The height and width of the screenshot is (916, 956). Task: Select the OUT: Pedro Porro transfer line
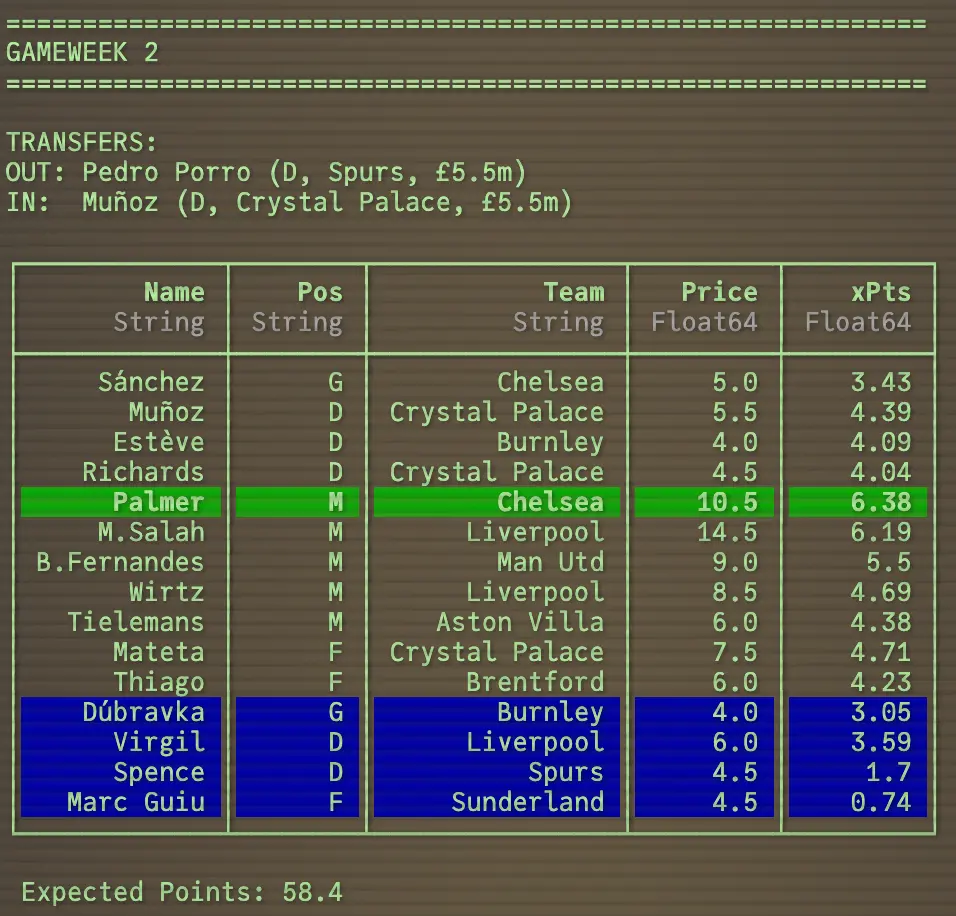click(266, 172)
